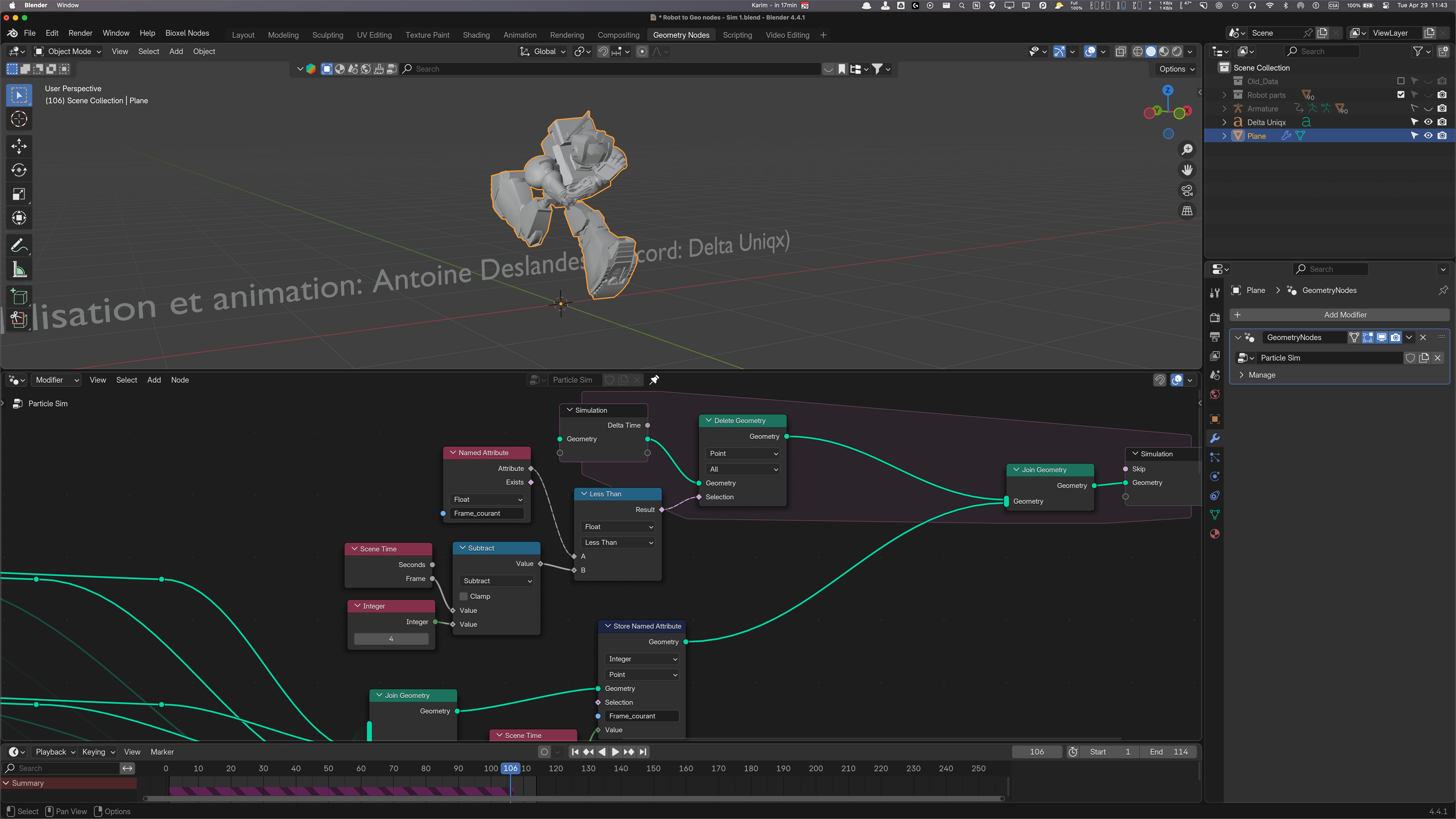1456x819 pixels.
Task: Open the Render properties tab icon
Action: 1215,318
